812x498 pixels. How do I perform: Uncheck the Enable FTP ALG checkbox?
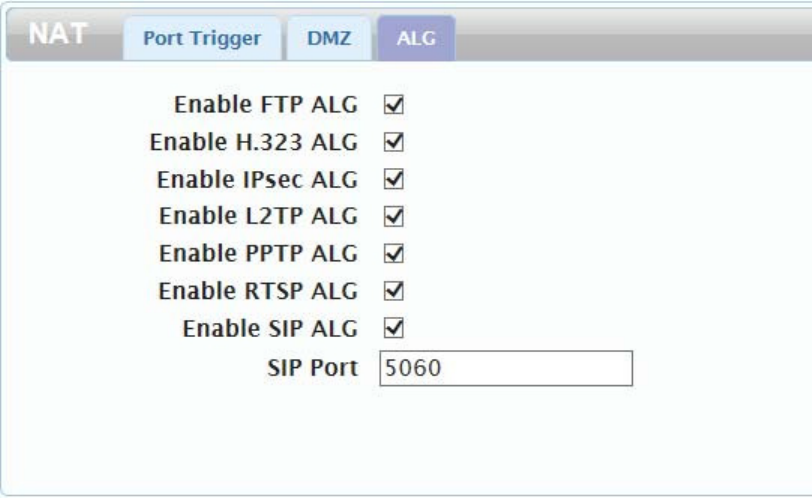click(394, 104)
